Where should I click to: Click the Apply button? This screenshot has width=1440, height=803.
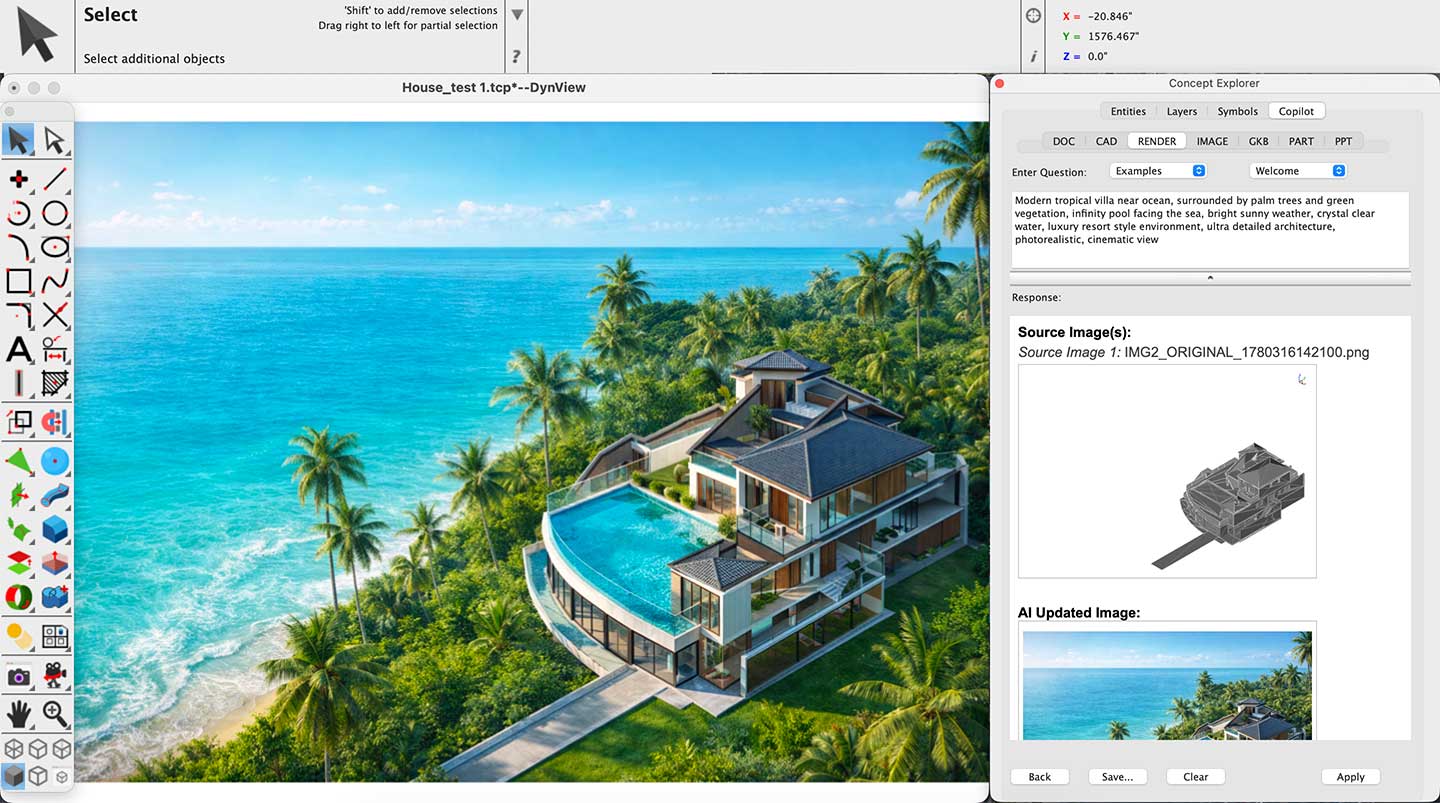1350,777
